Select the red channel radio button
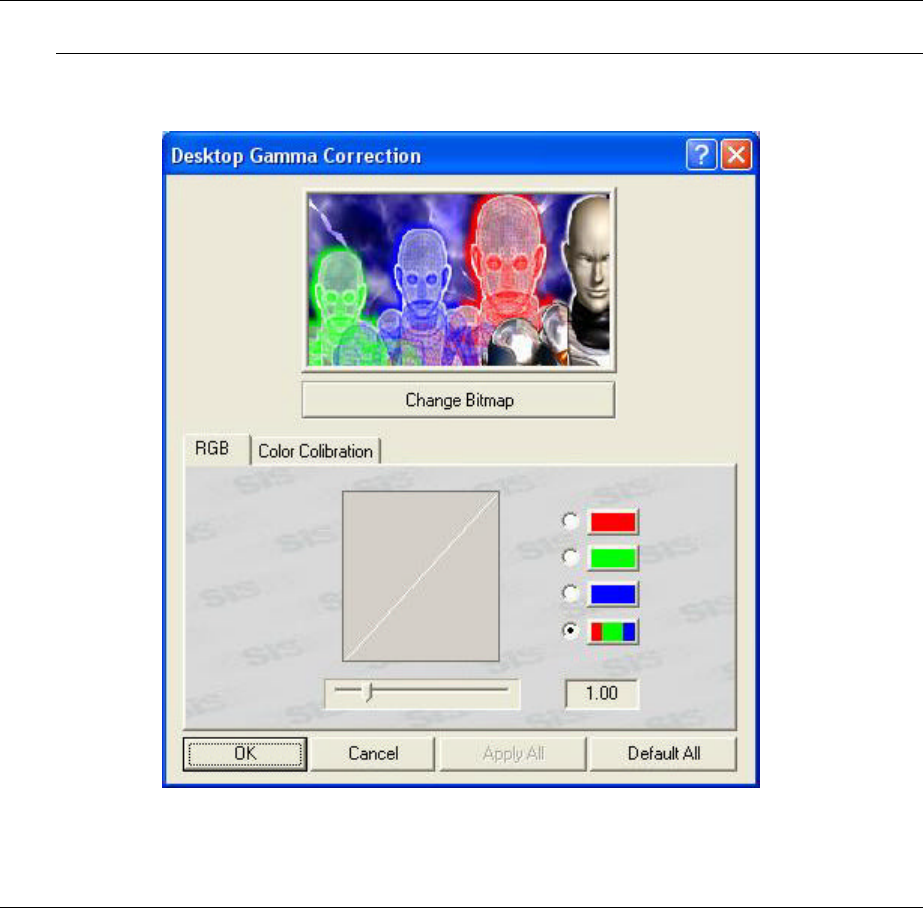923x908 pixels. [570, 521]
